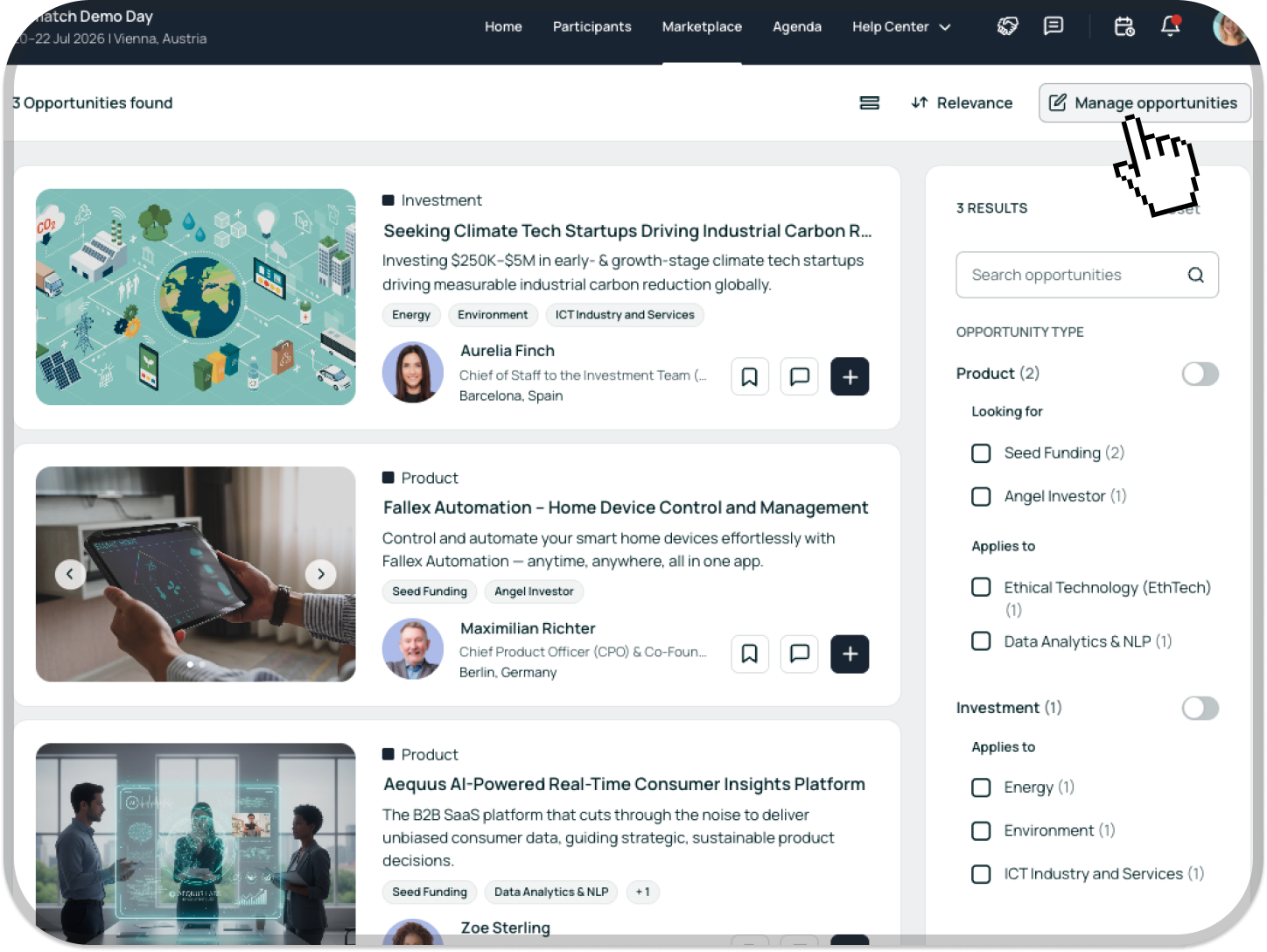Click Data Analytics & NLP tag on Aequus card

pos(551,892)
